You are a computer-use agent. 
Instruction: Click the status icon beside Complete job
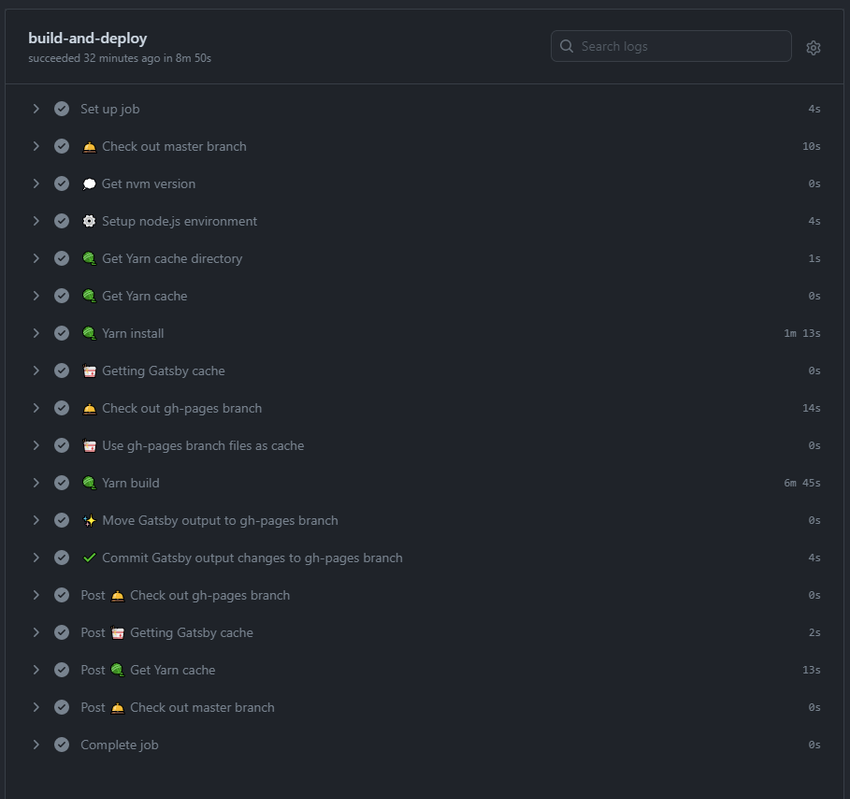pos(62,745)
